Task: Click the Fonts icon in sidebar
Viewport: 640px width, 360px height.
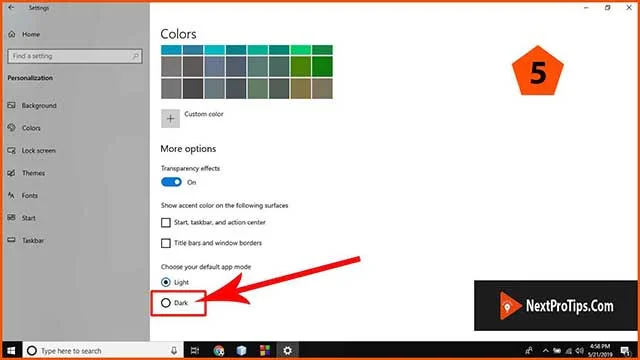Action: coord(11,196)
